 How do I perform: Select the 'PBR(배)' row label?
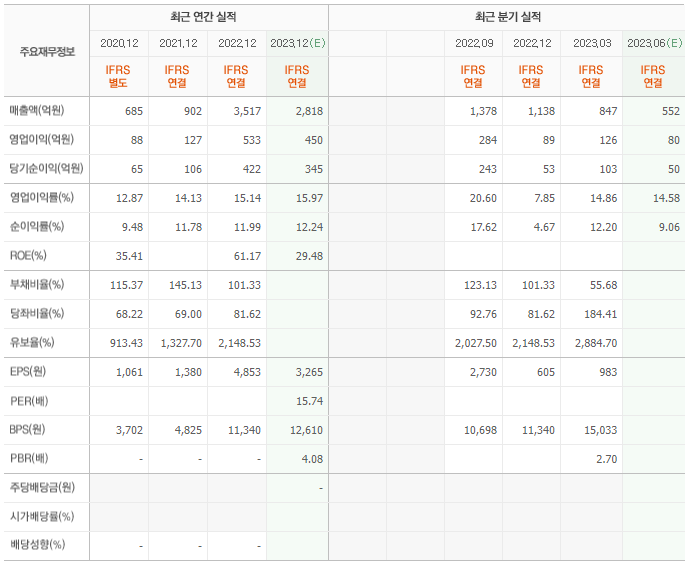[x=29, y=459]
